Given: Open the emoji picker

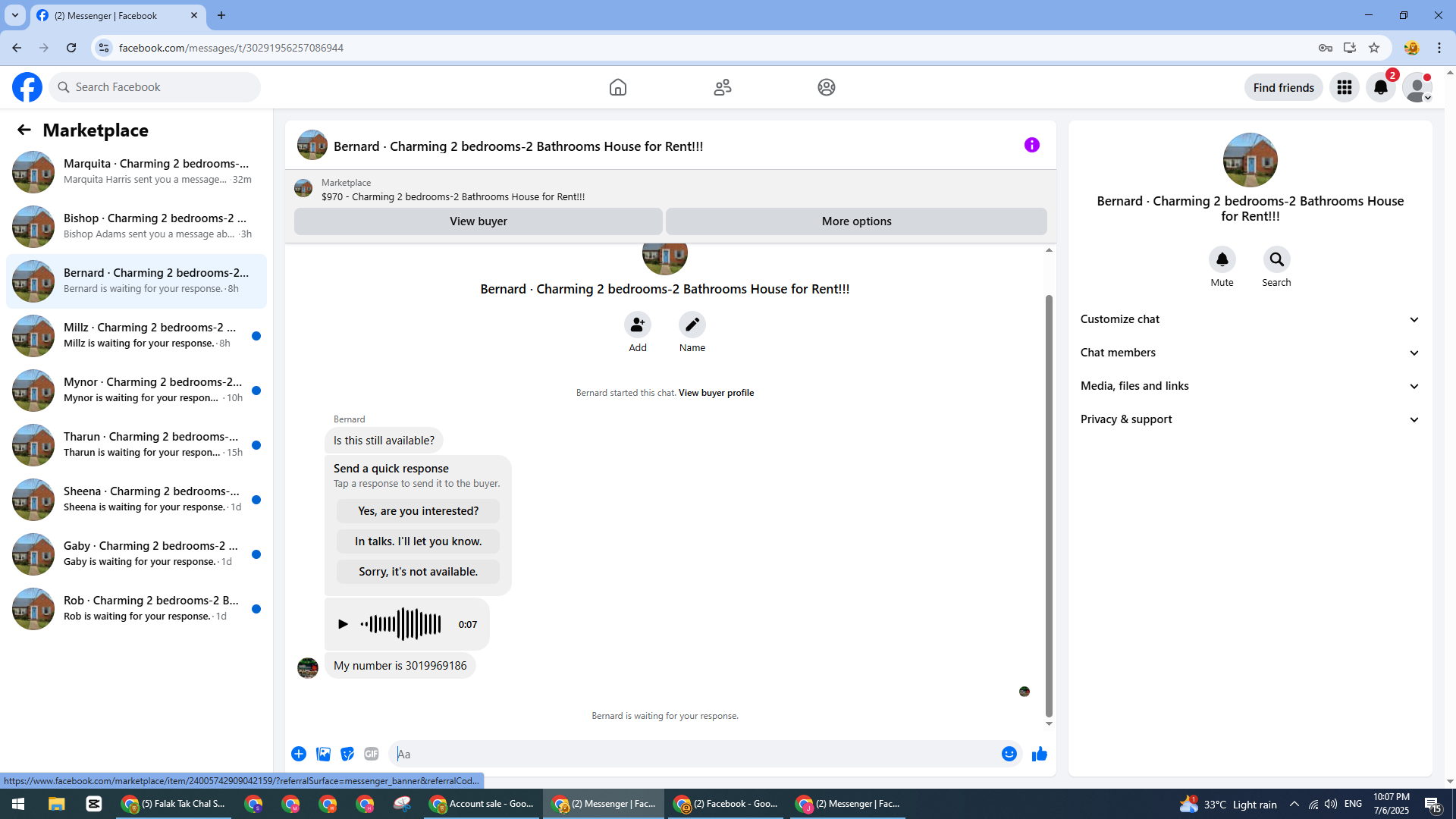Looking at the screenshot, I should point(1009,754).
